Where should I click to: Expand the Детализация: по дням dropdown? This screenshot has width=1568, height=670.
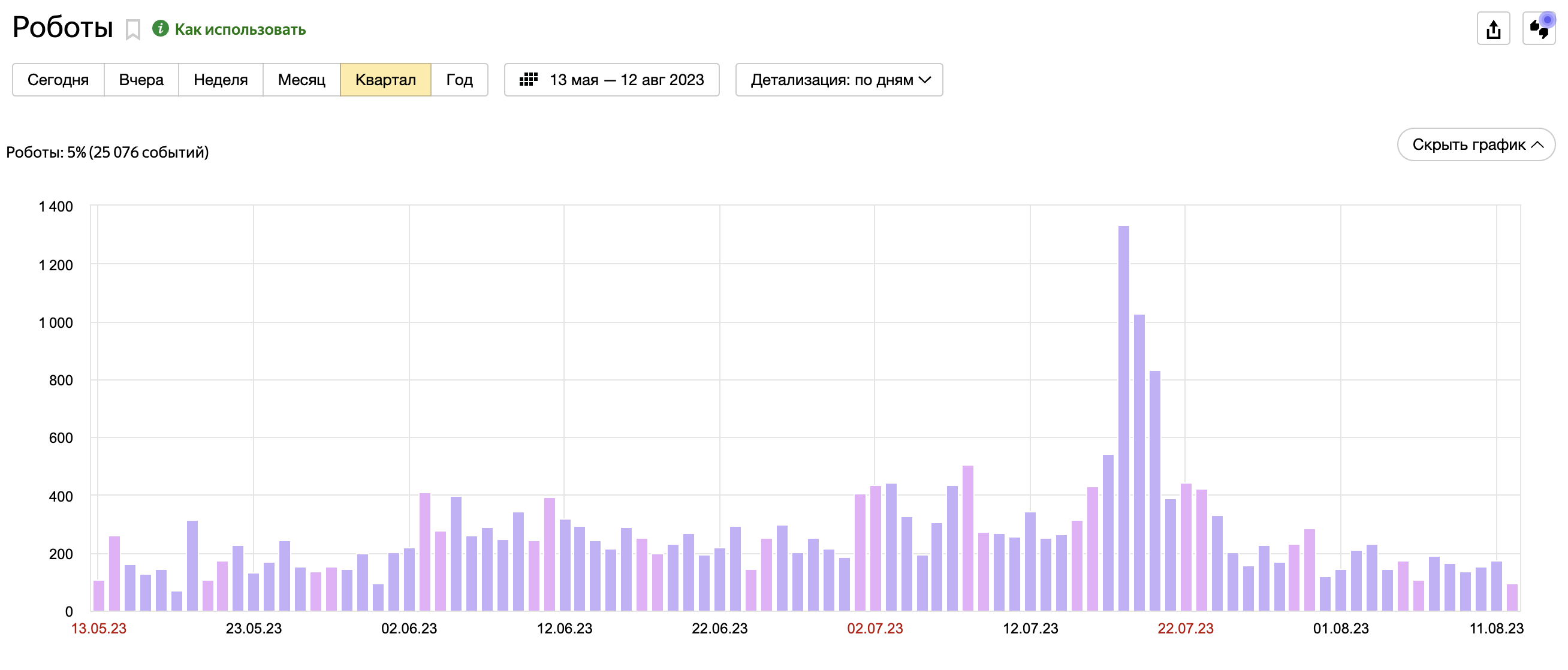839,80
